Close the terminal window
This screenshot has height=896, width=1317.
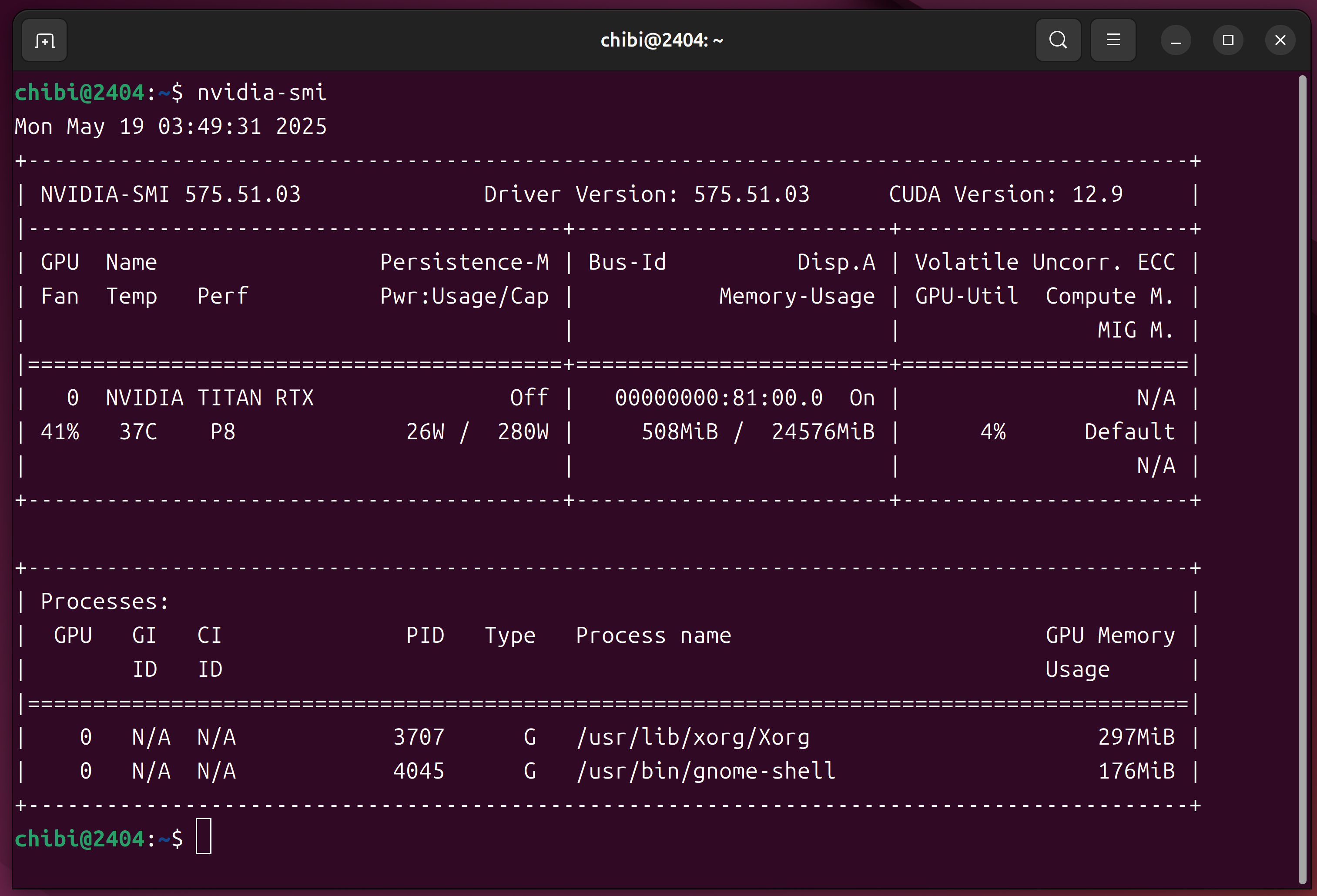(1280, 40)
